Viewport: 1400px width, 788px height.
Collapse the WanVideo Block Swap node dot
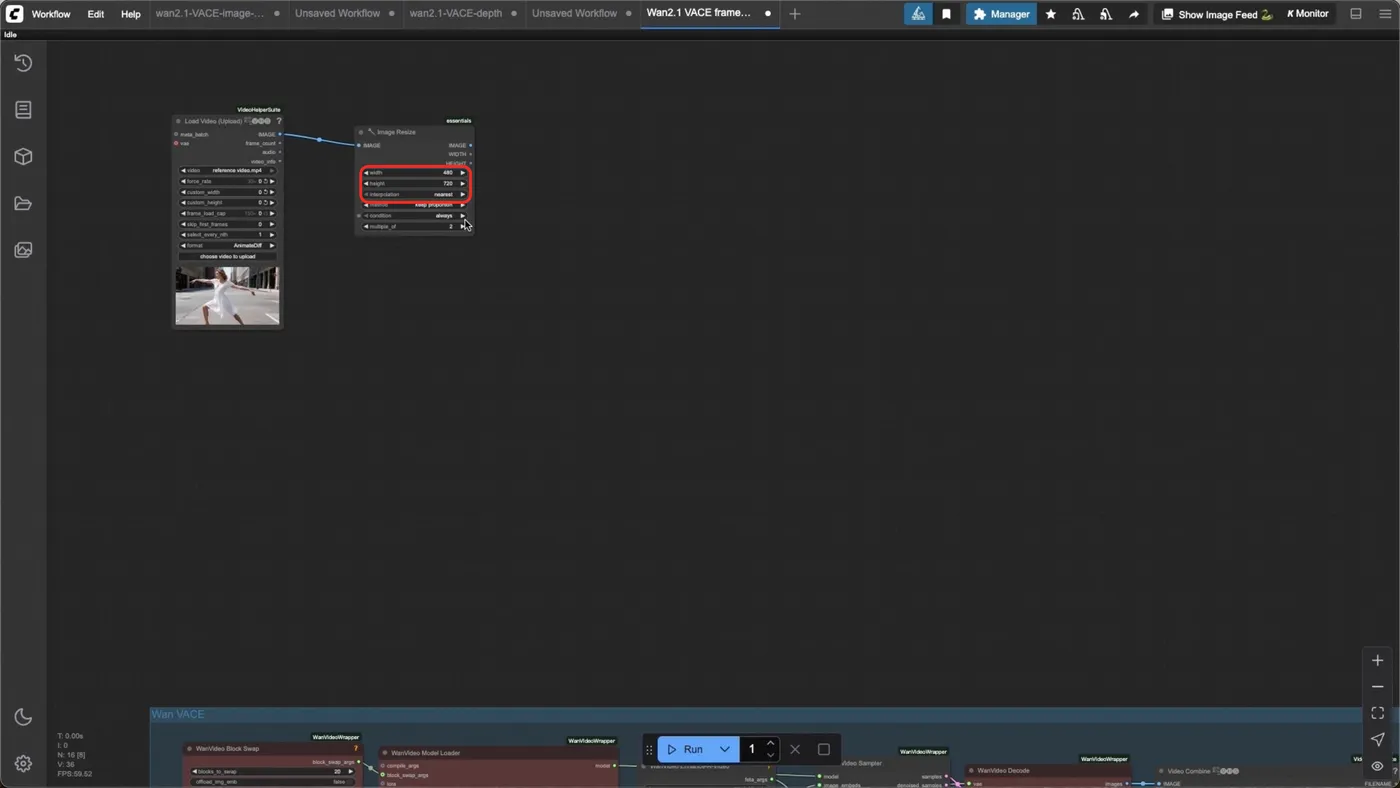click(189, 748)
